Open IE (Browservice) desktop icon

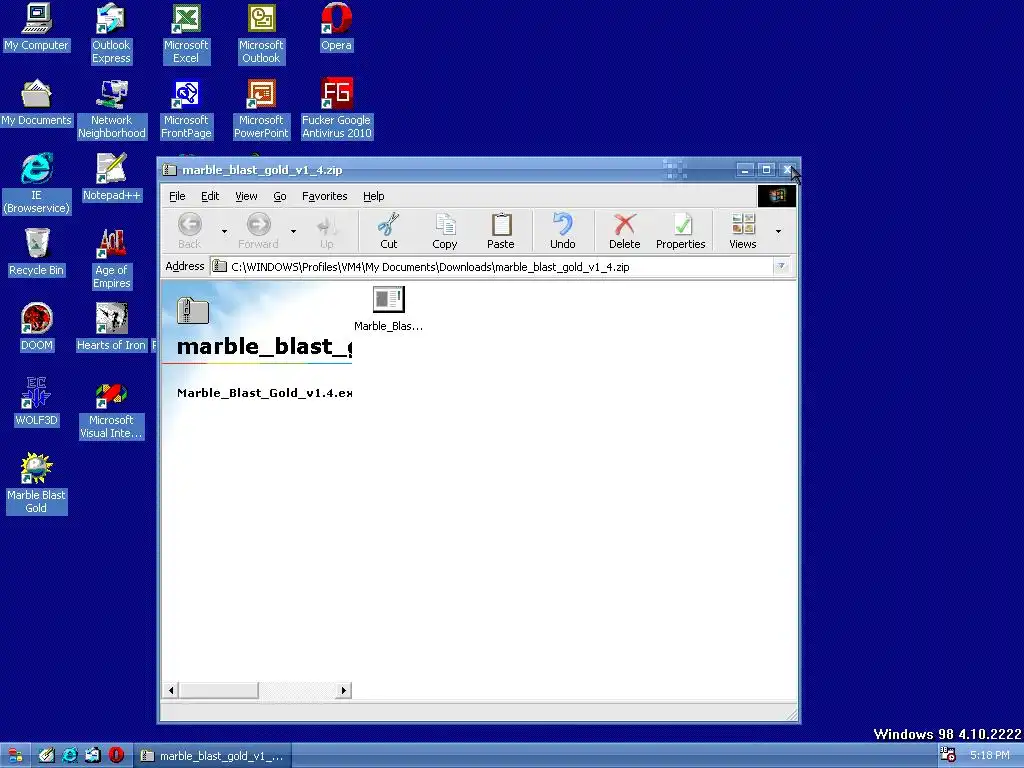pyautogui.click(x=36, y=184)
